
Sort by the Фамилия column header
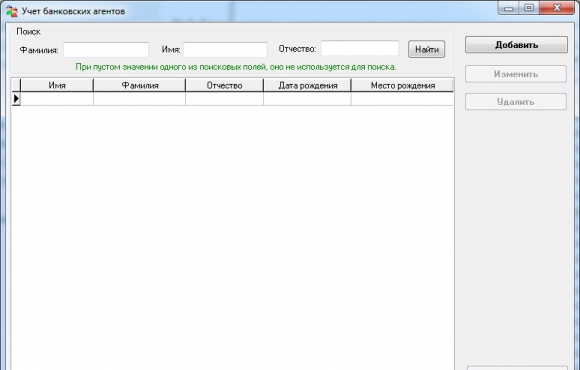click(139, 85)
